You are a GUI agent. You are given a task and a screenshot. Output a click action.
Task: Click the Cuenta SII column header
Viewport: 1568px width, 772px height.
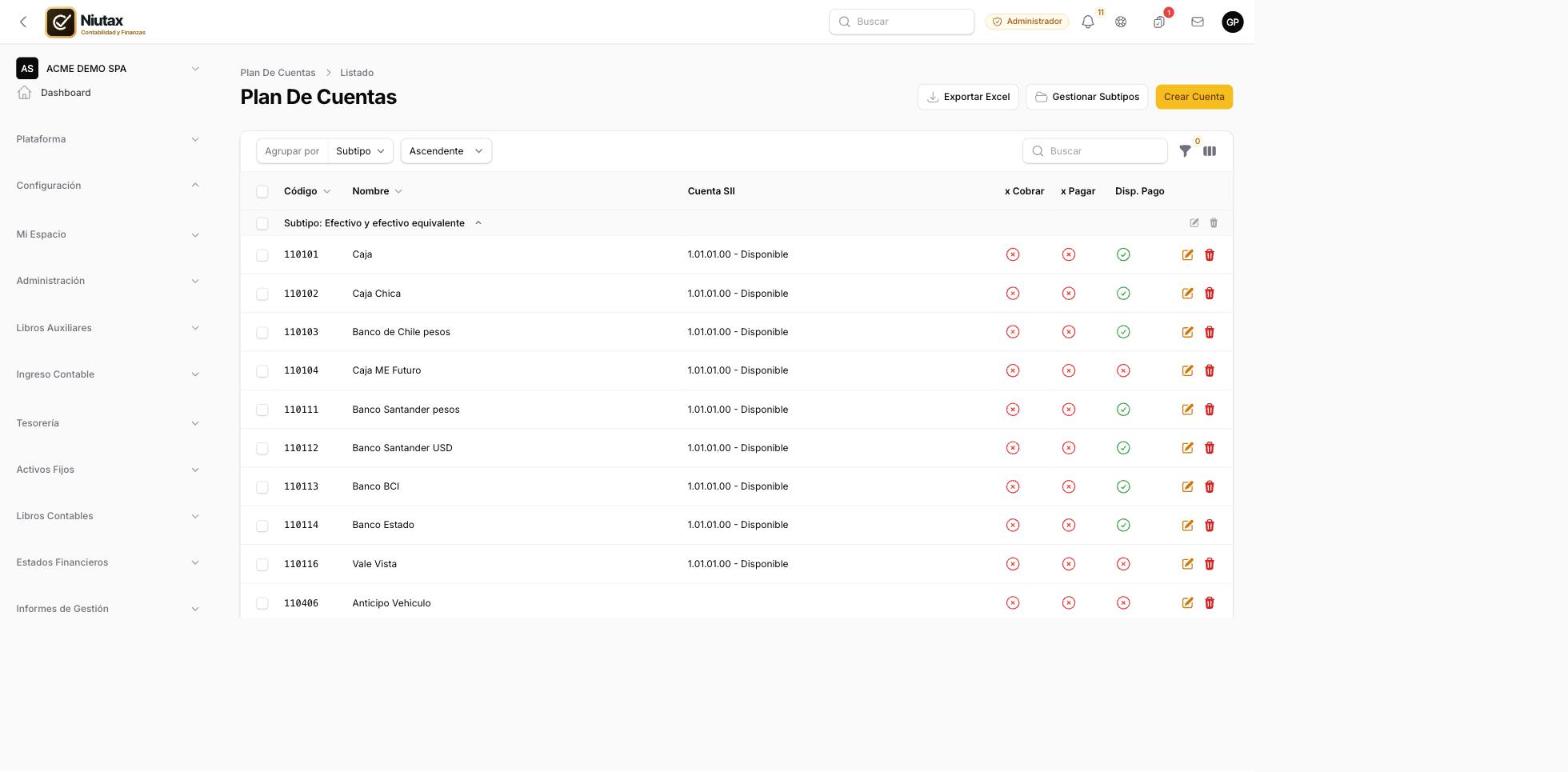[x=711, y=191]
